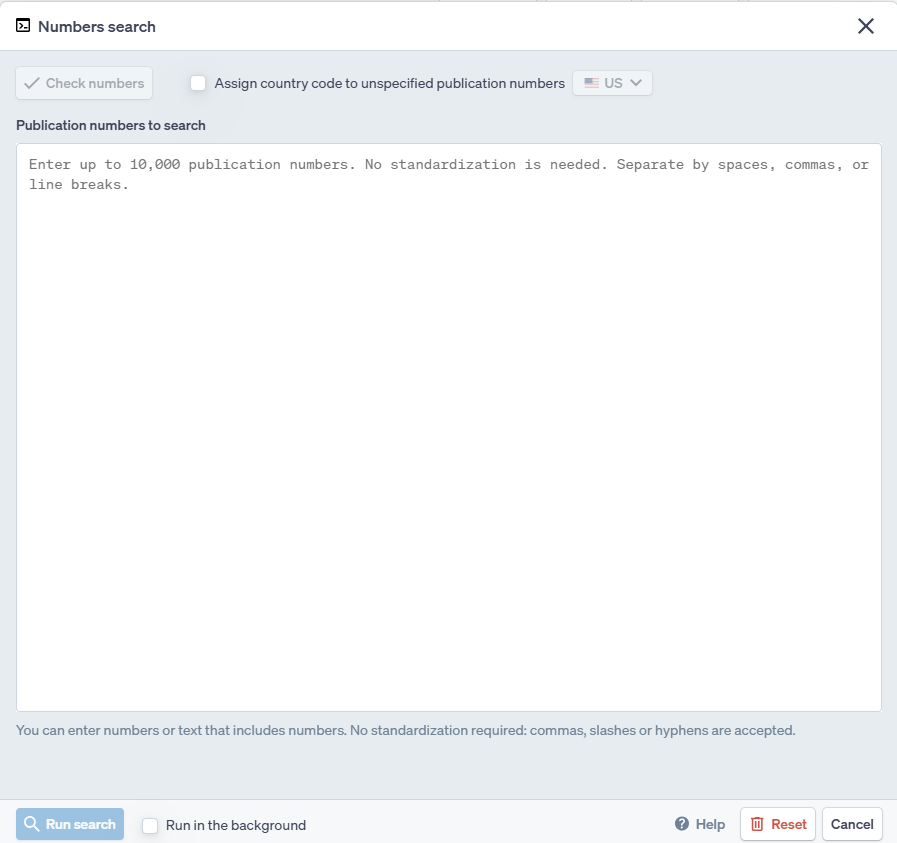Click the red trash icon on Reset

pyautogui.click(x=757, y=824)
